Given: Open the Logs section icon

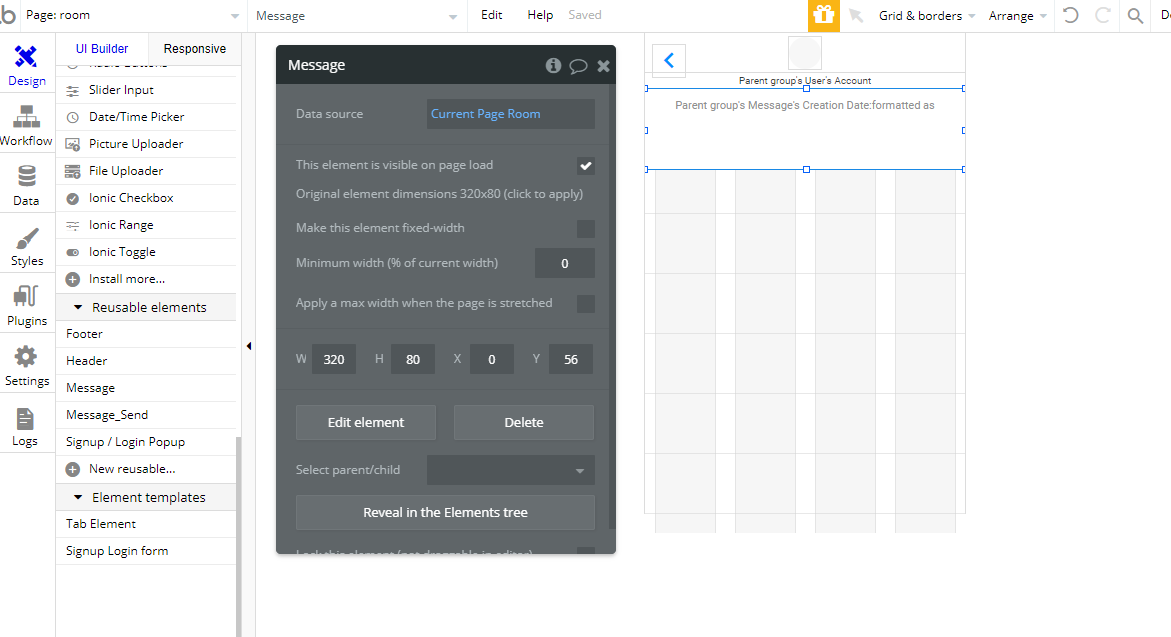Looking at the screenshot, I should (x=25, y=419).
